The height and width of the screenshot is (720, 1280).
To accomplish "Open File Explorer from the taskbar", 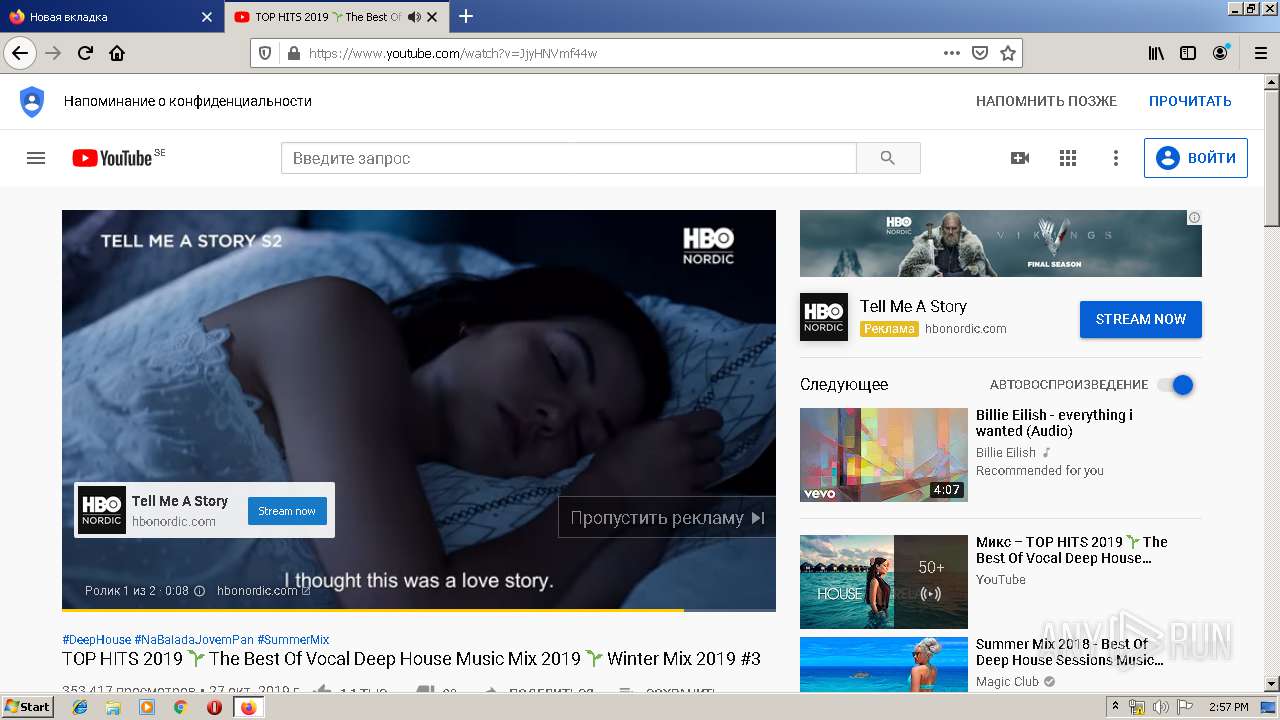I will click(113, 707).
